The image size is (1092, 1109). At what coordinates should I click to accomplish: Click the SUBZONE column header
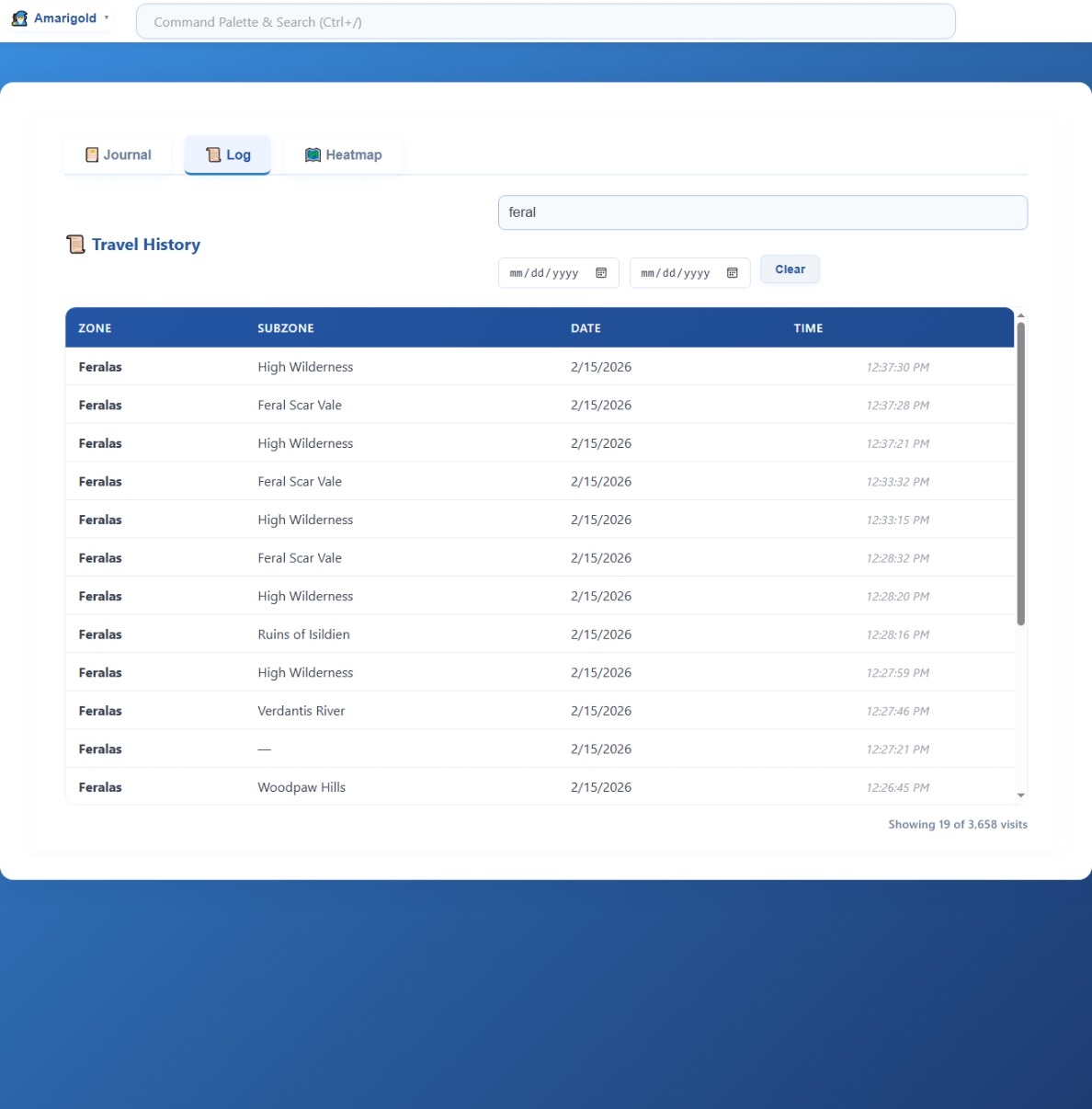286,328
